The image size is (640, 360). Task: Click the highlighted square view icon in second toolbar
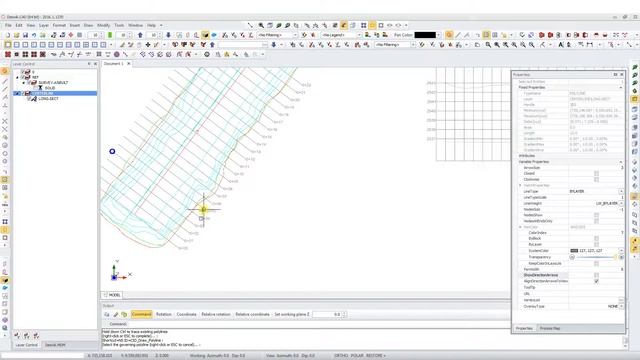[x=8, y=44]
